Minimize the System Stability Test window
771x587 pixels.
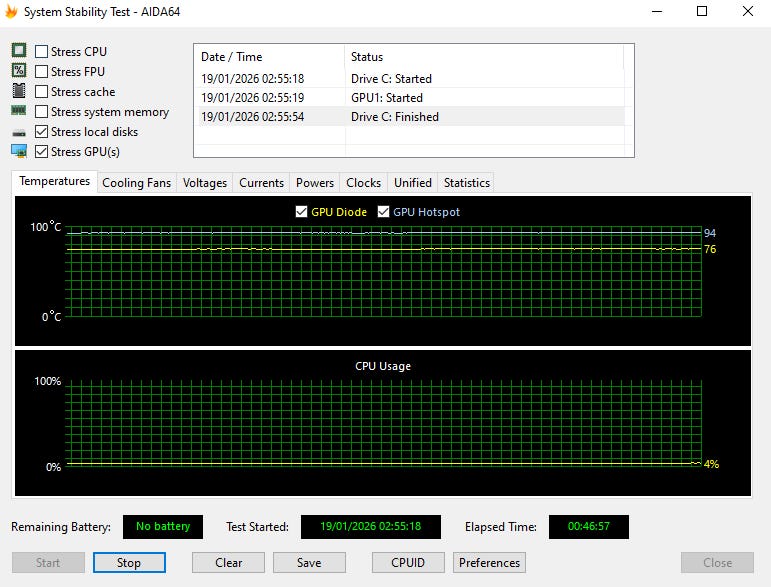(x=656, y=11)
